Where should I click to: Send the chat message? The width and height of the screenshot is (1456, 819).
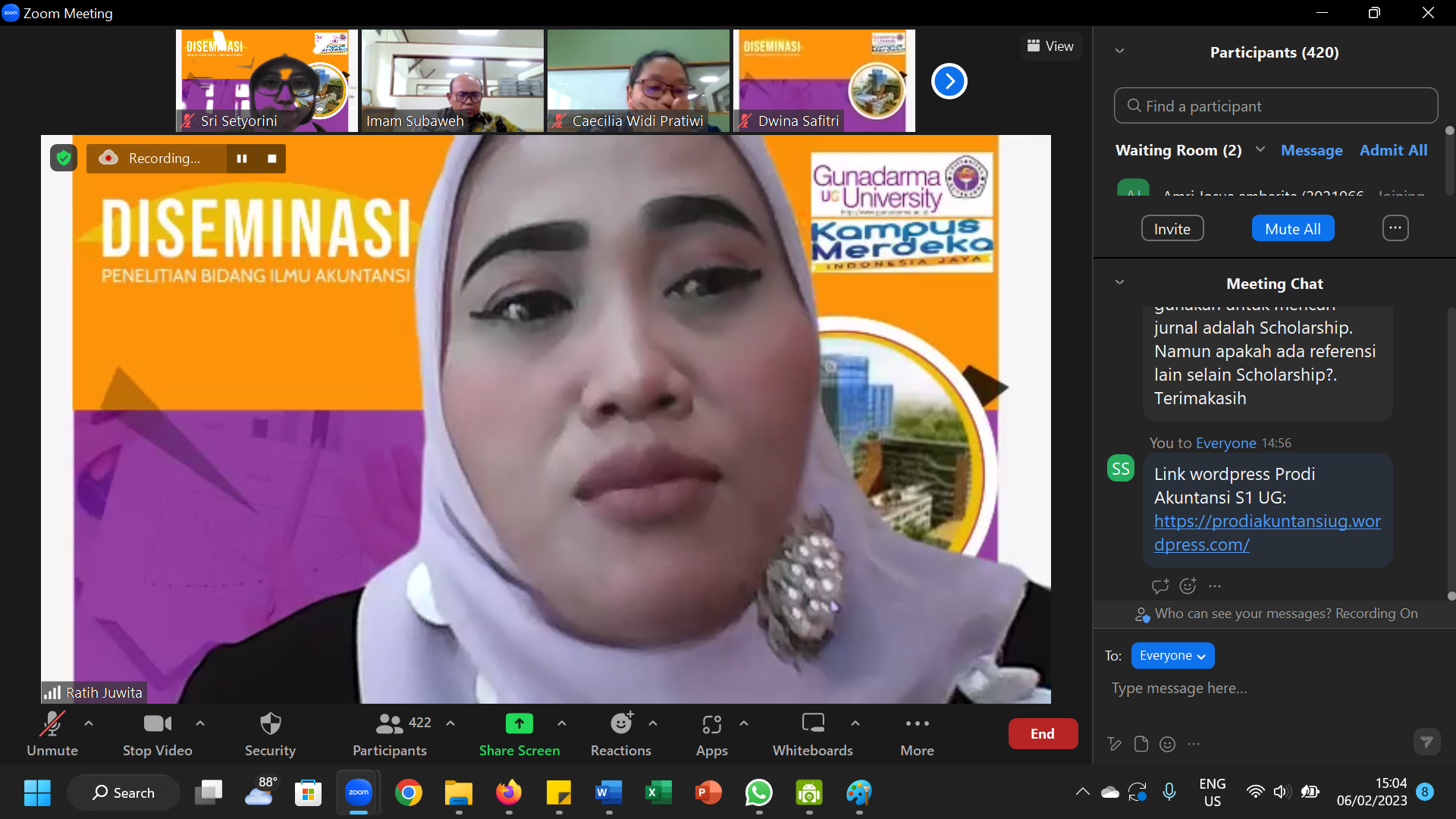(x=1426, y=742)
